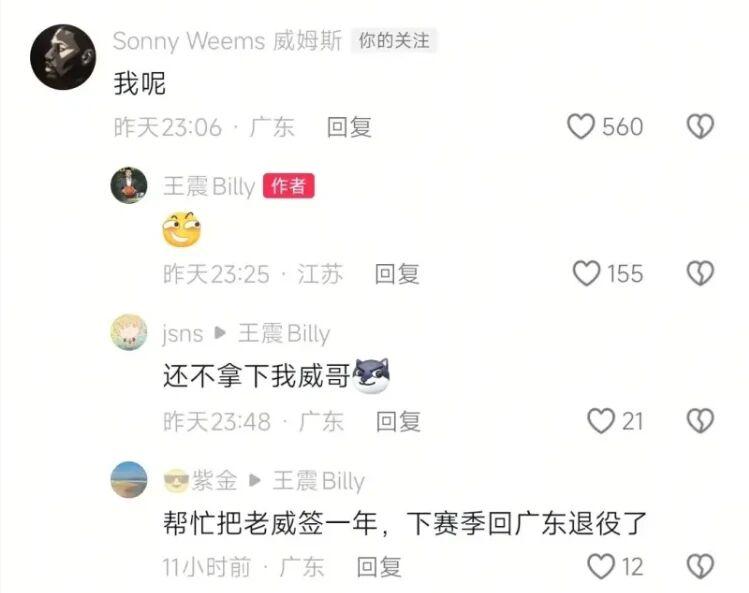
Task: Open jsns' profile avatar
Action: coord(129,332)
